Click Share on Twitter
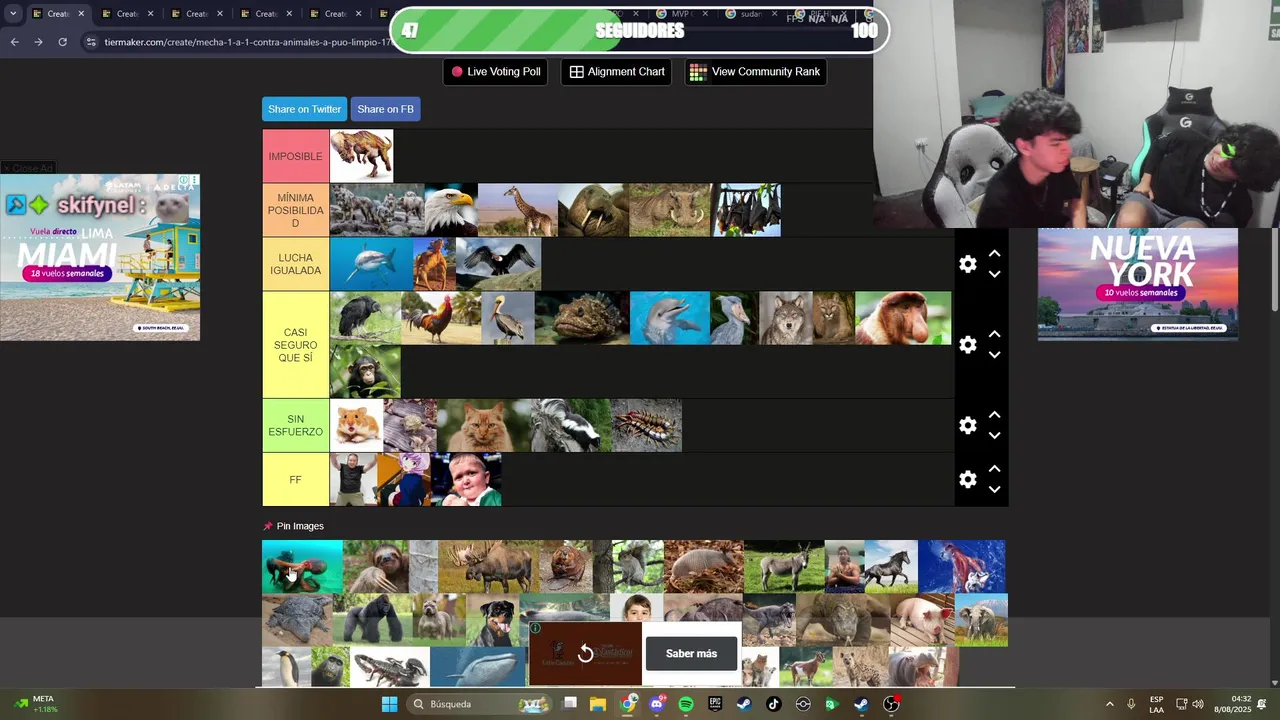Image resolution: width=1280 pixels, height=720 pixels. [304, 109]
